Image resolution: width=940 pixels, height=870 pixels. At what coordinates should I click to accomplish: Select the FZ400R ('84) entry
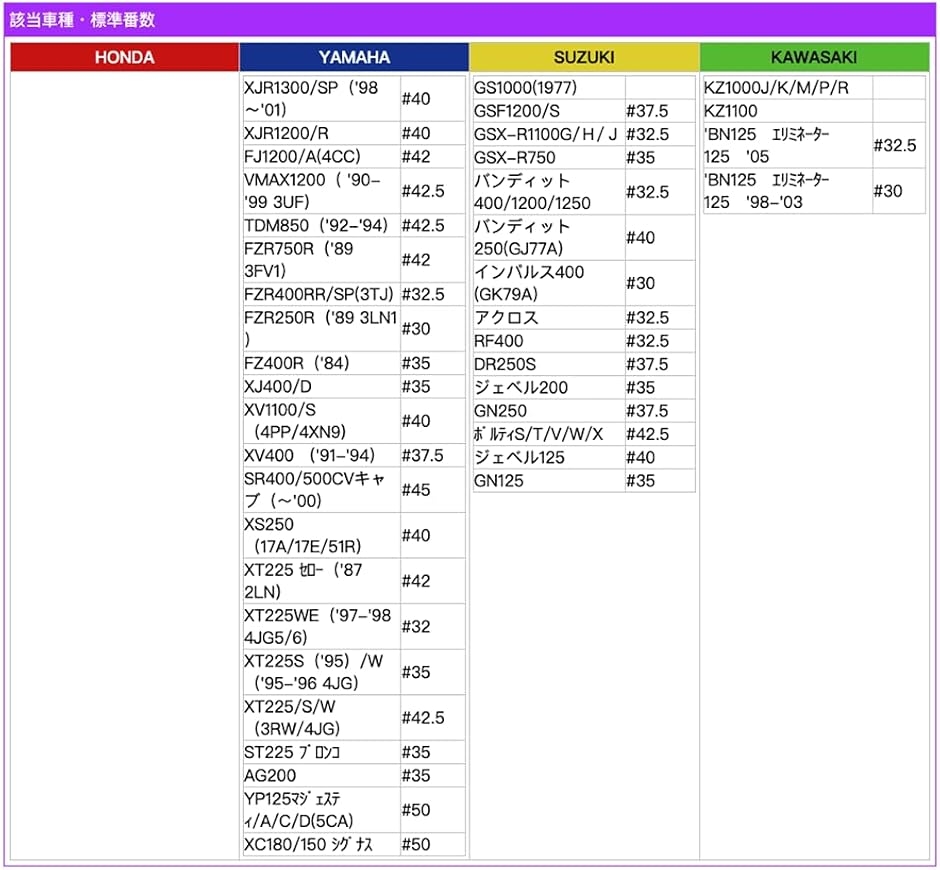coord(321,363)
